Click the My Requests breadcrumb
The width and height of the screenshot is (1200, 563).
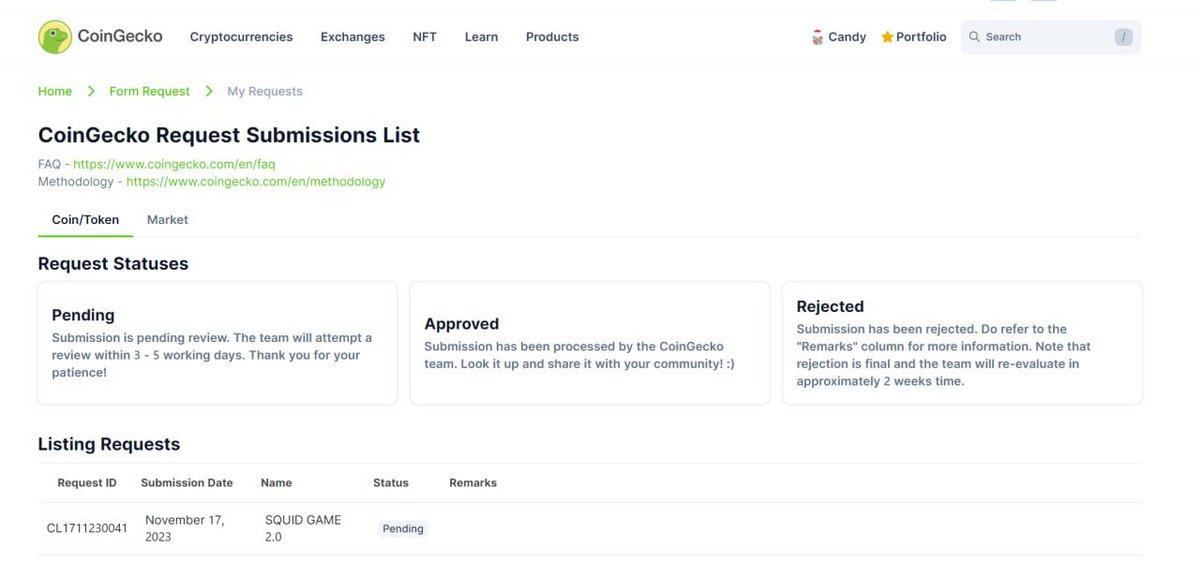265,91
